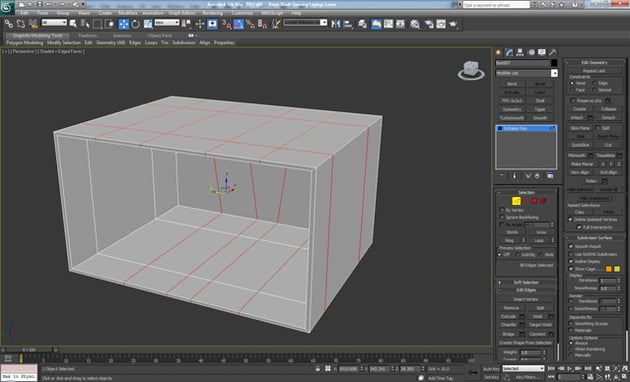Open the Motion command panel tab
Image resolution: width=630 pixels, height=382 pixels.
click(x=531, y=52)
